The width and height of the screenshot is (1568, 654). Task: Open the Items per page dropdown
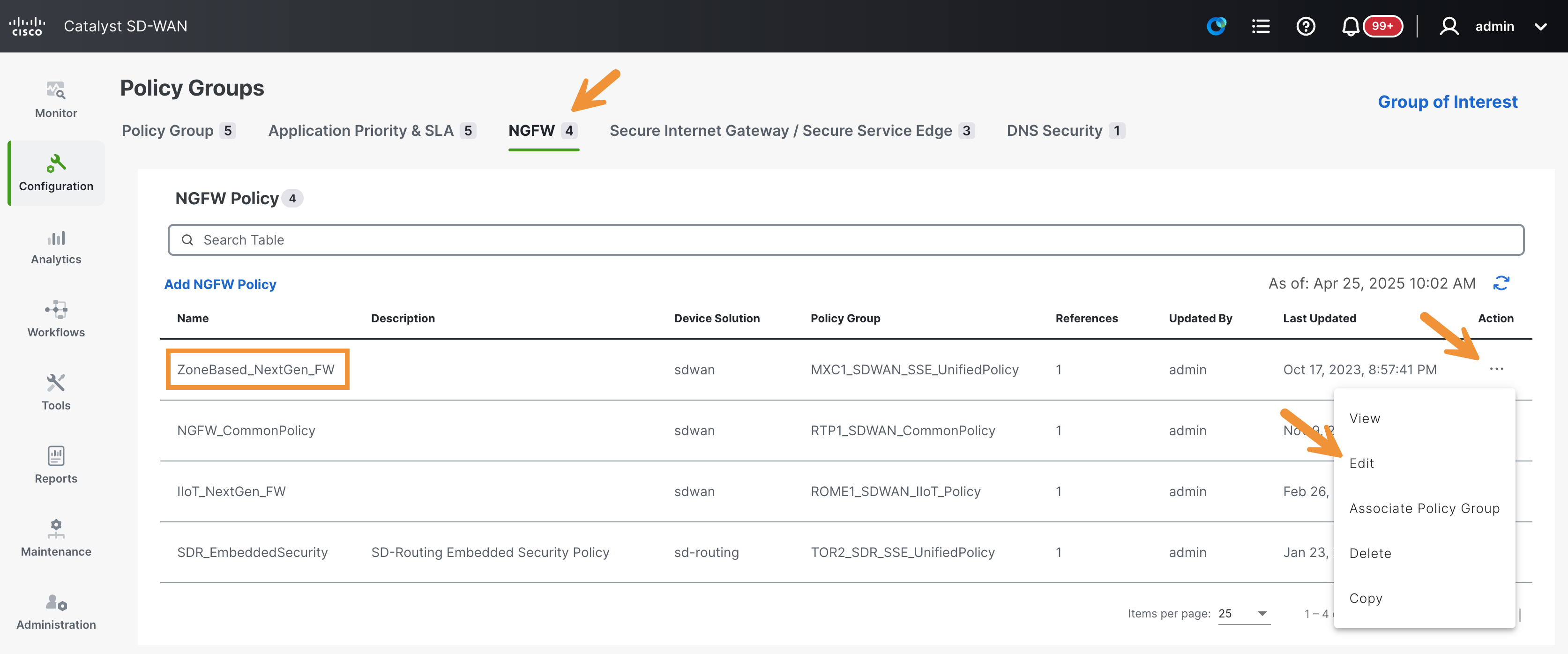[x=1244, y=614]
